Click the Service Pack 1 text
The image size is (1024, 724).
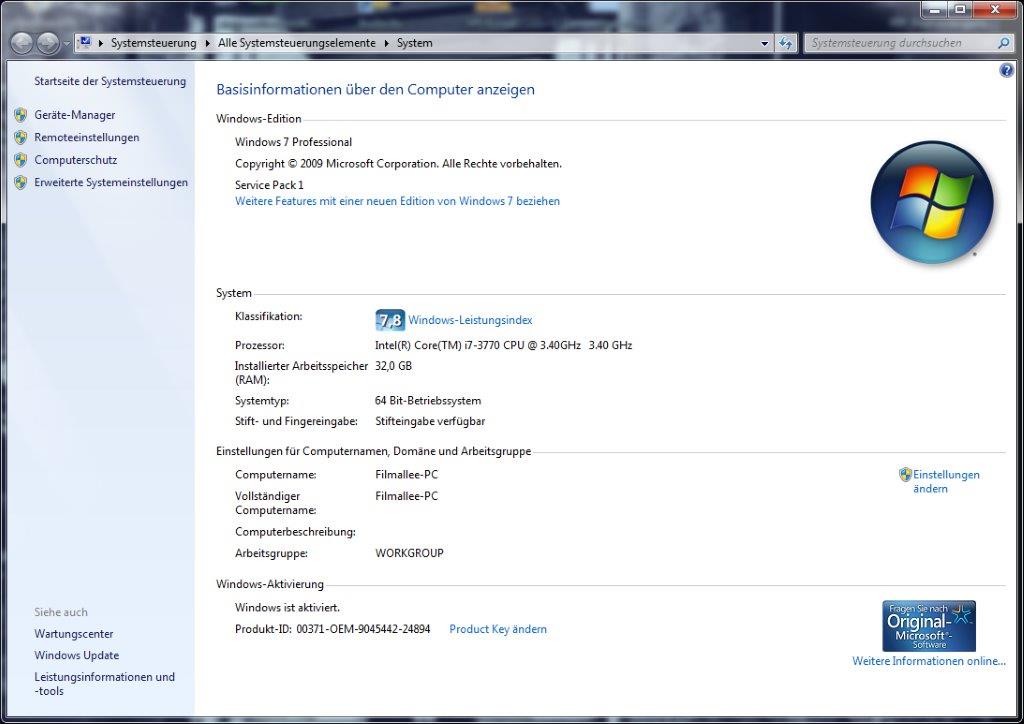point(269,185)
